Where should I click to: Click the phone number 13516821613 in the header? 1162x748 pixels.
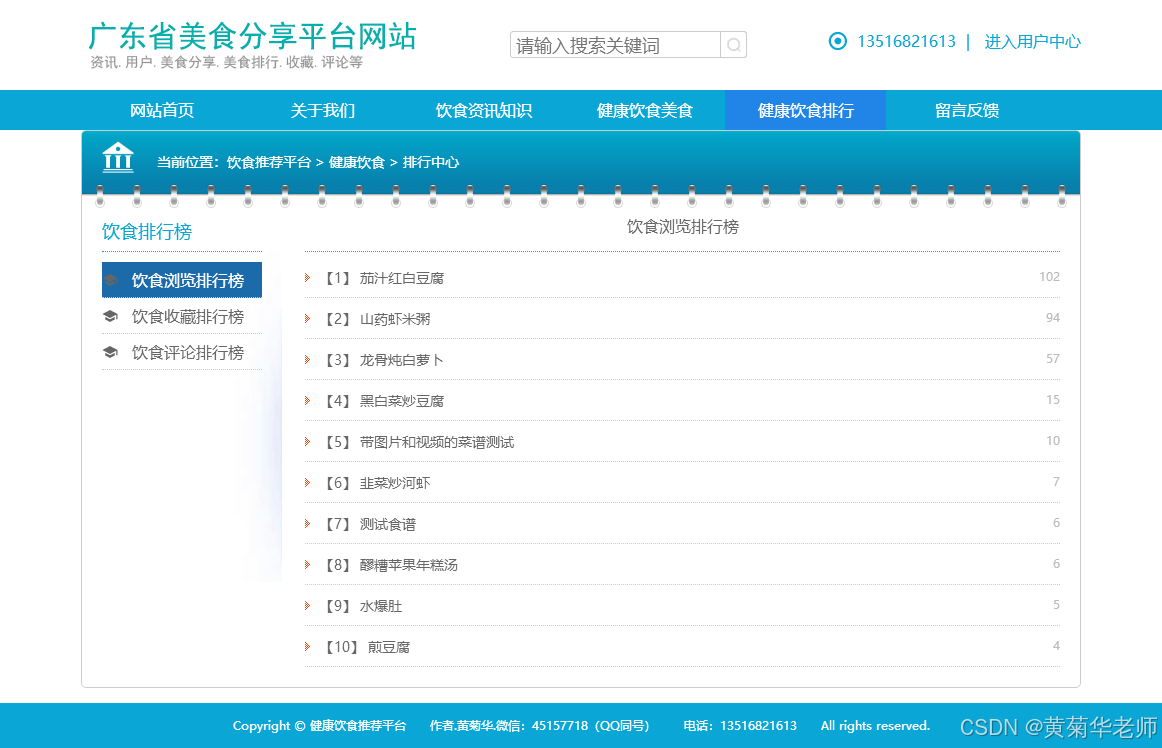[906, 42]
